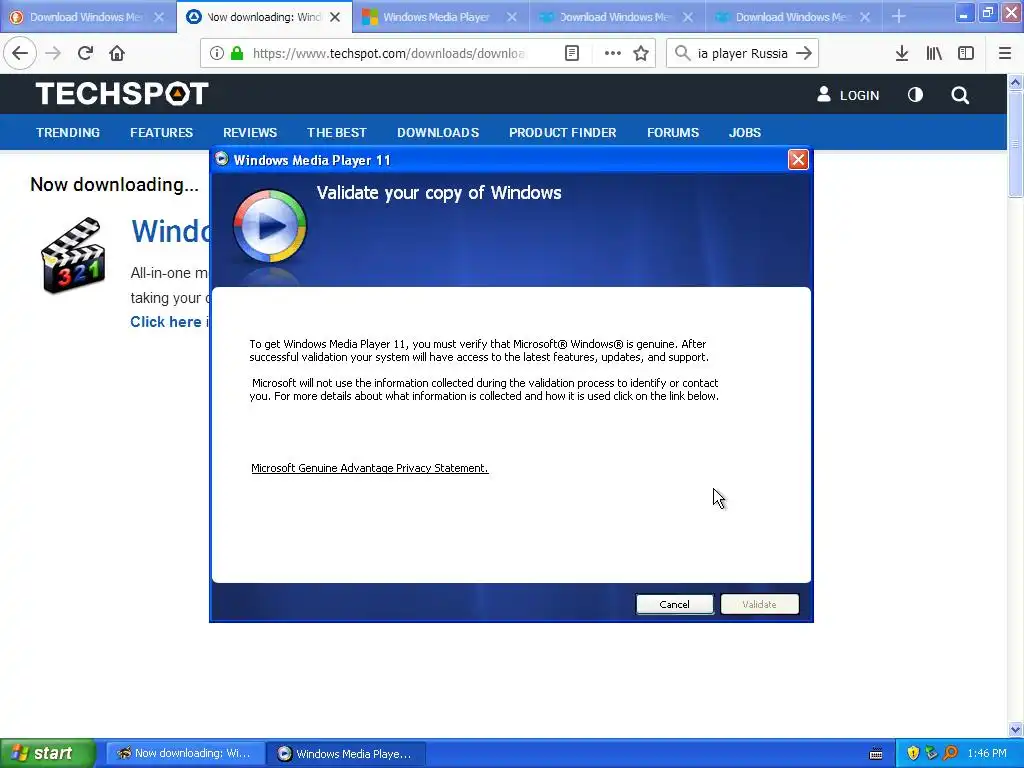Open the Firefox downloads arrow icon

[x=902, y=54]
